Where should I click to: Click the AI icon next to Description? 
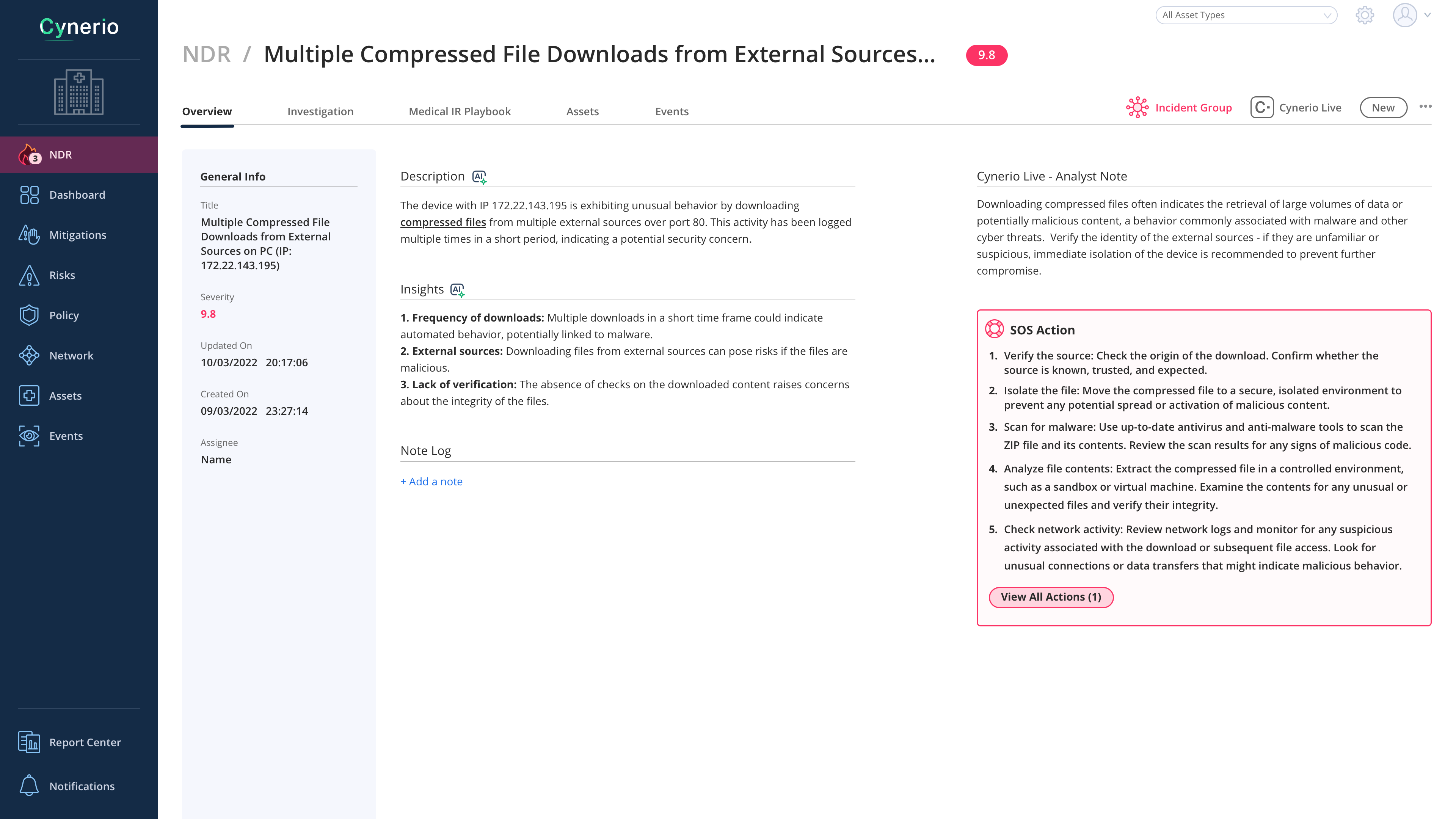(x=479, y=177)
